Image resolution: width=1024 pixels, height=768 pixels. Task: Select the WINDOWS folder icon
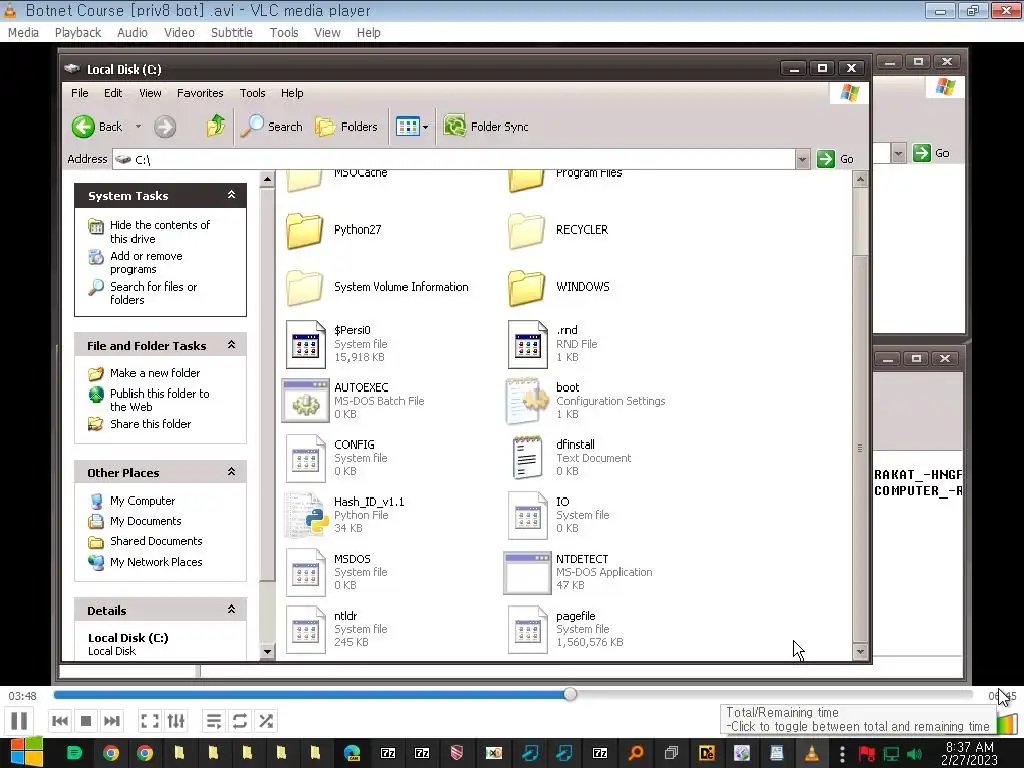[x=526, y=287]
